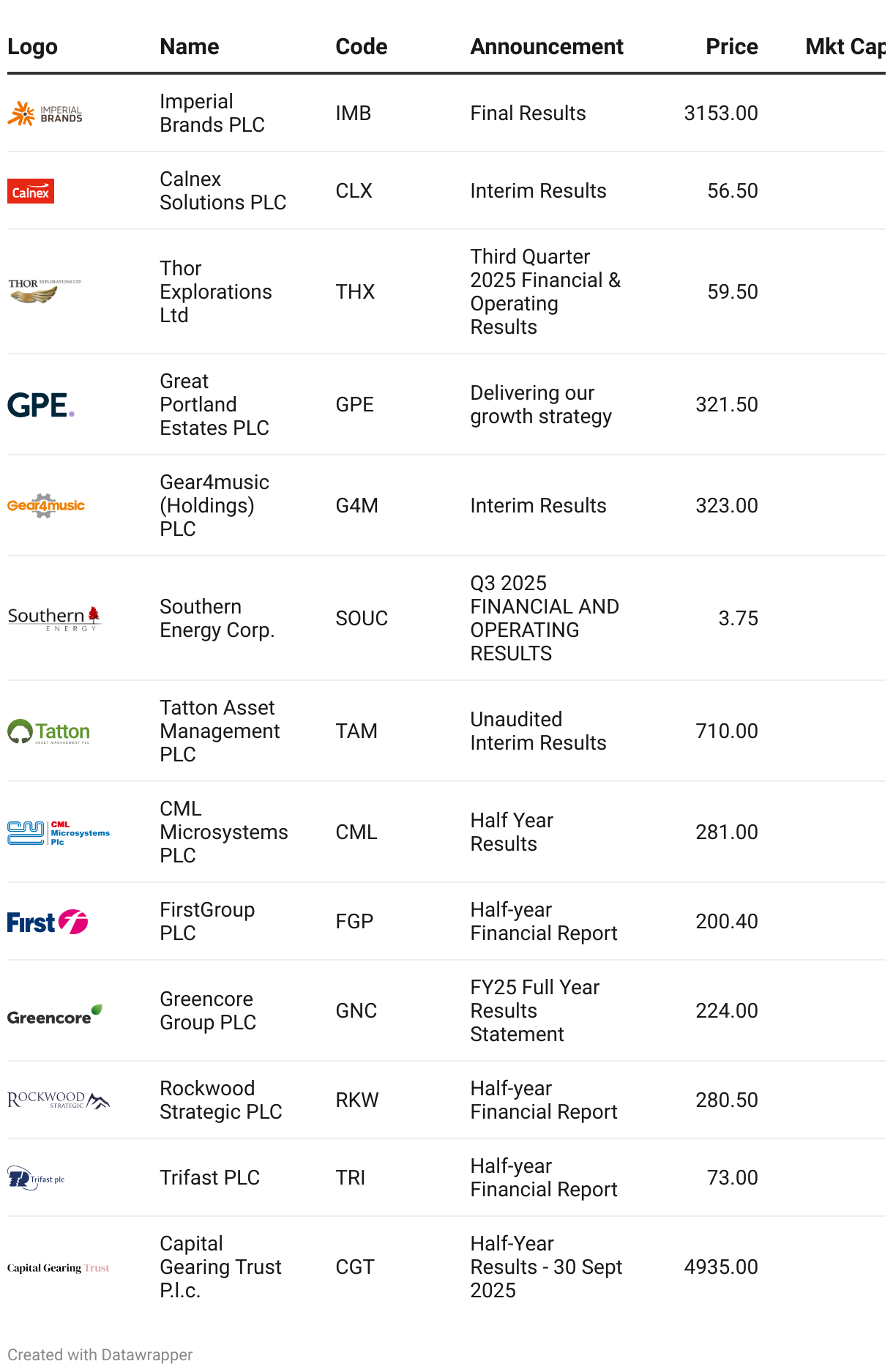Click the Trifast plc logo
The height and width of the screenshot is (1372, 893).
coord(37,1178)
